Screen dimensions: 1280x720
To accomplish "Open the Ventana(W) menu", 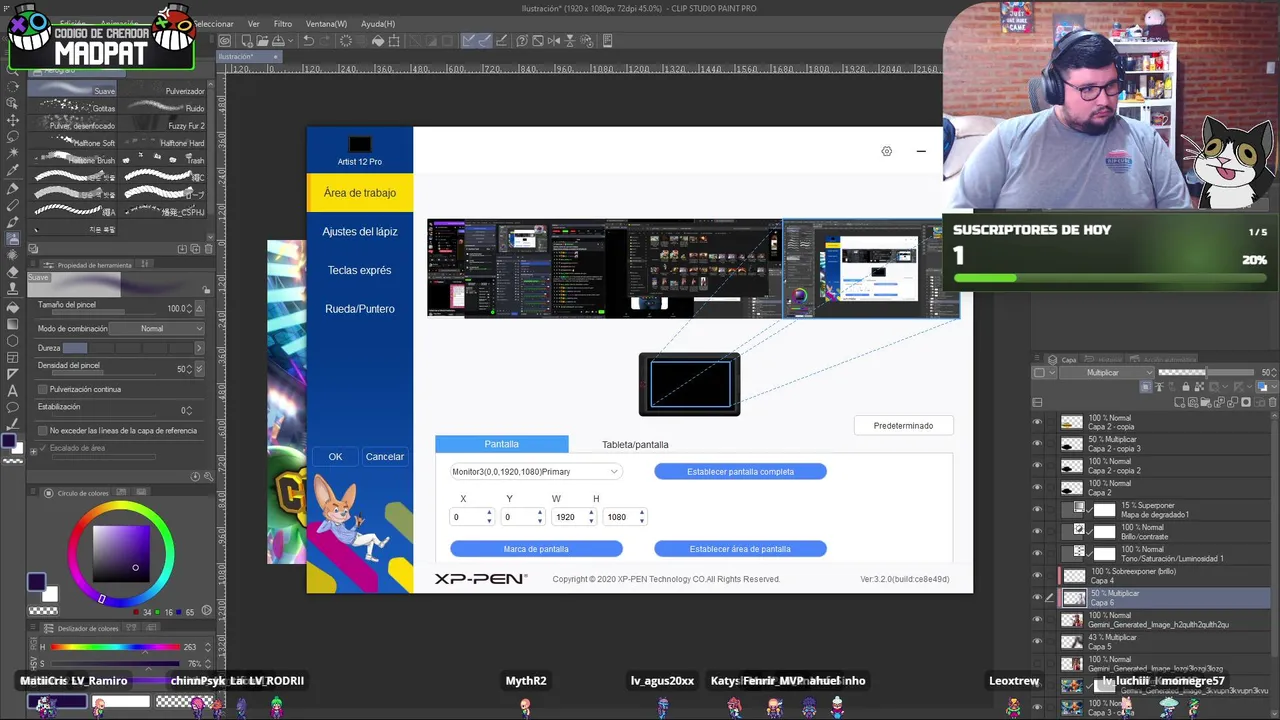I will pos(326,24).
